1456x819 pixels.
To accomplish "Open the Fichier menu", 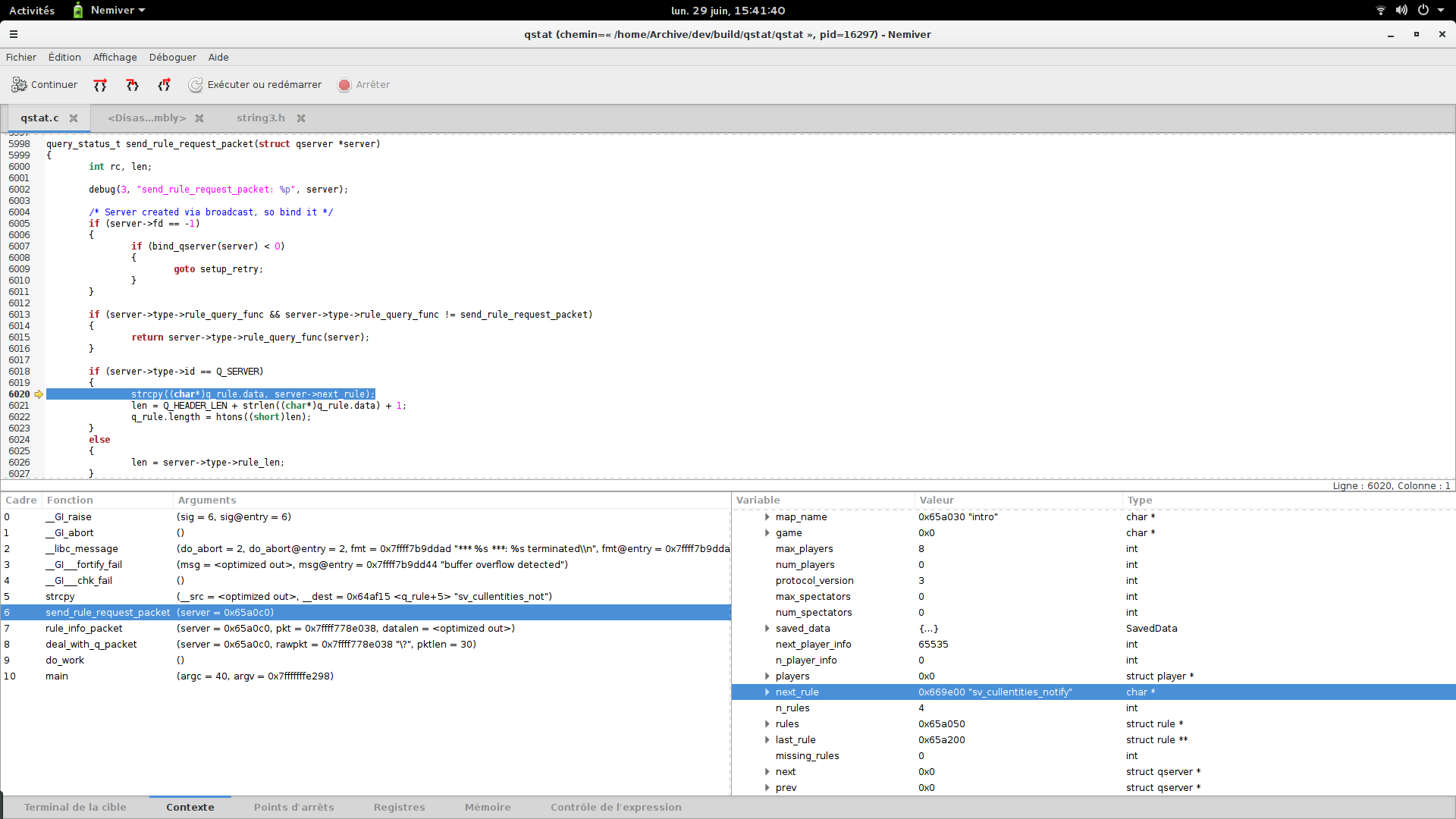I will click(21, 58).
